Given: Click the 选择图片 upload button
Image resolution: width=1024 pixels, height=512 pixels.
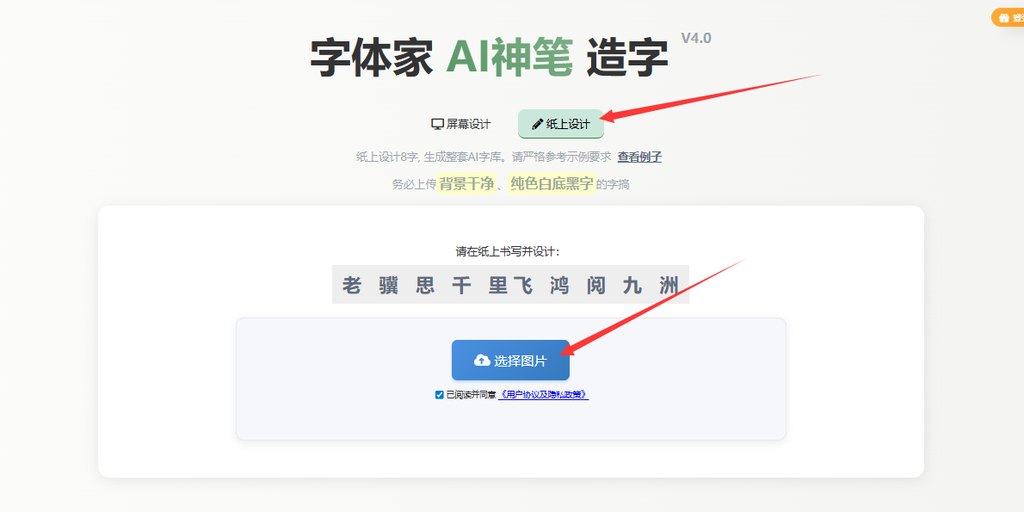Looking at the screenshot, I should (511, 360).
